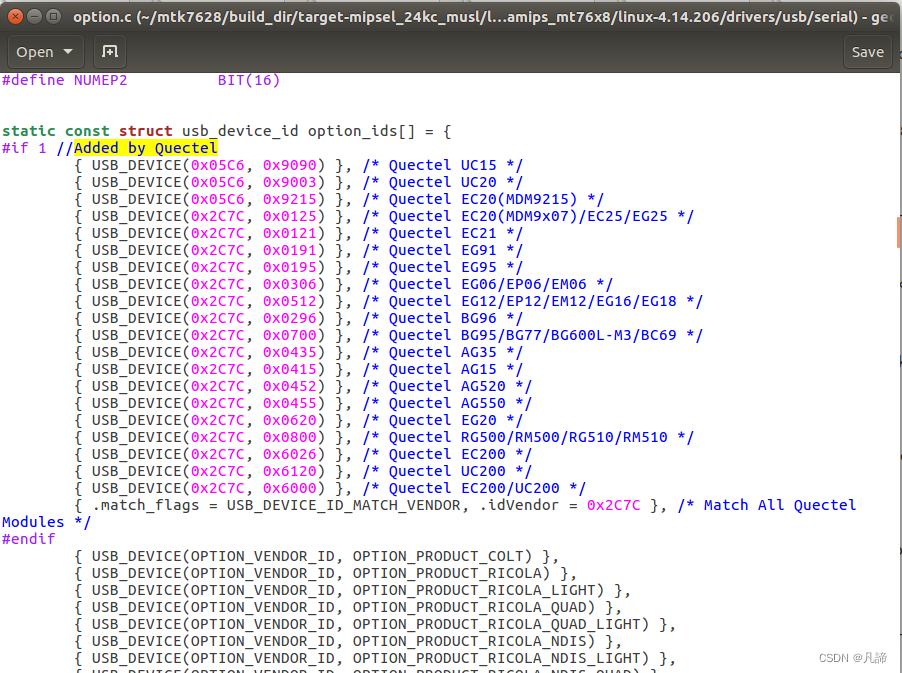The width and height of the screenshot is (902, 673).
Task: Click the 'Quectel EC200/UC200' comment
Action: (x=474, y=488)
